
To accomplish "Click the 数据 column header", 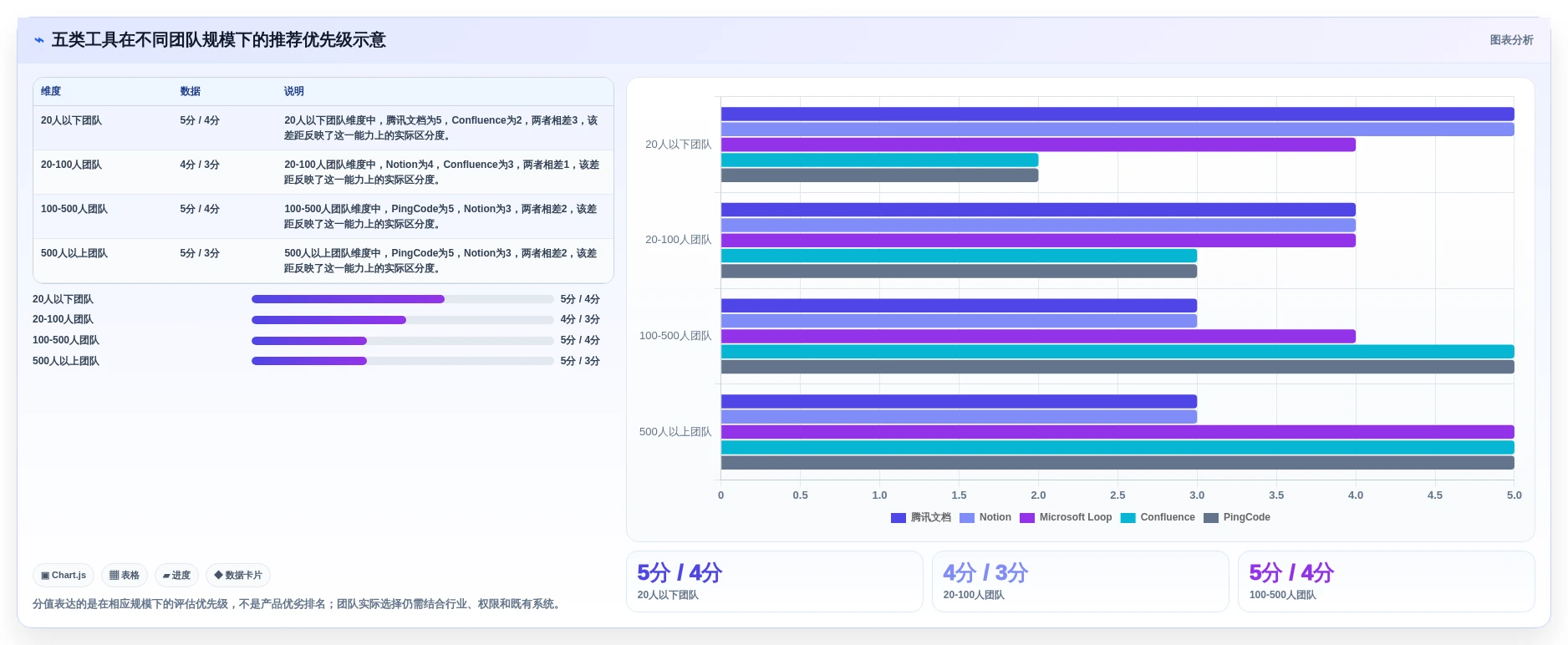I will click(x=191, y=91).
